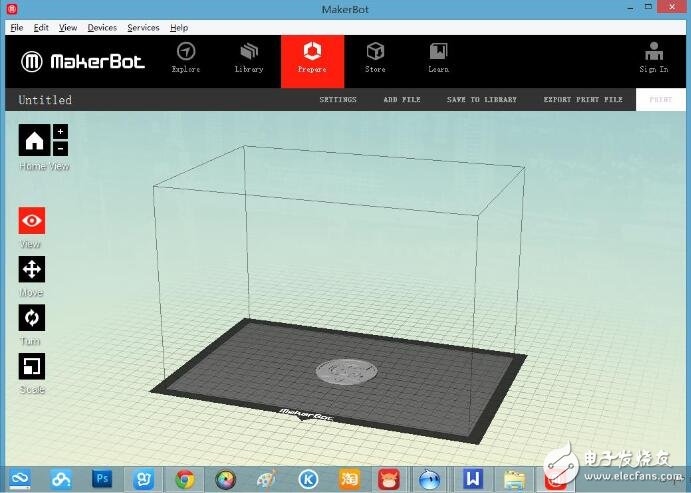Select the View eye tool
This screenshot has height=493, width=691.
pos(32,221)
